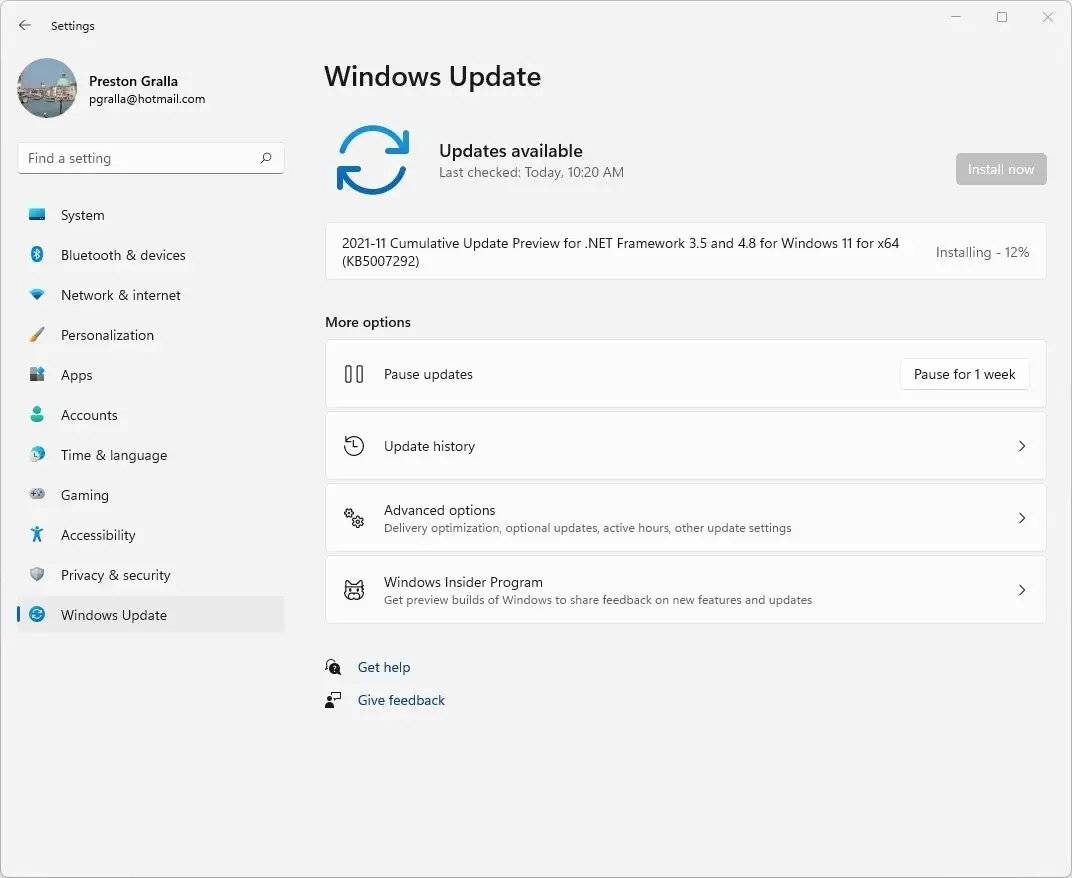1072x878 pixels.
Task: Open the Apps category
Action: tap(150, 375)
